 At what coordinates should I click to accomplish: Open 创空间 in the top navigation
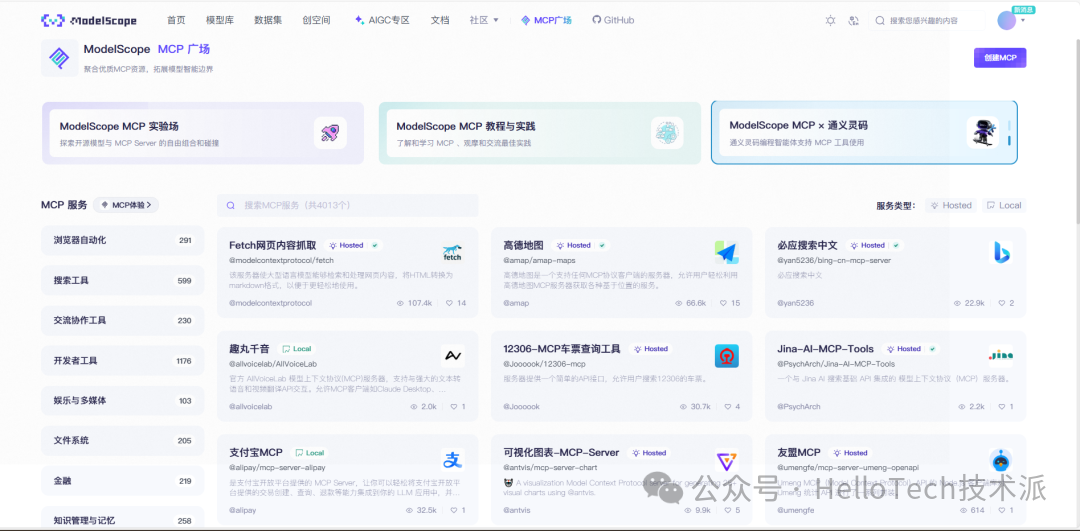tap(316, 21)
